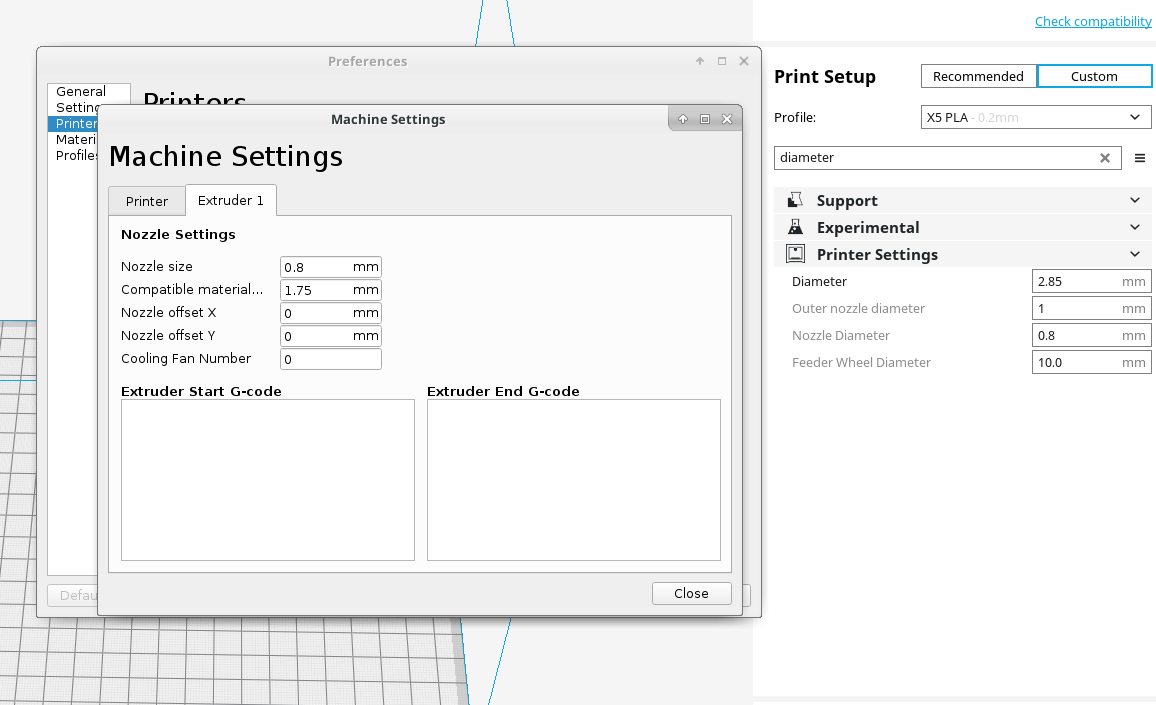Image resolution: width=1156 pixels, height=705 pixels.
Task: Select Settings in Preferences list
Action: point(77,107)
